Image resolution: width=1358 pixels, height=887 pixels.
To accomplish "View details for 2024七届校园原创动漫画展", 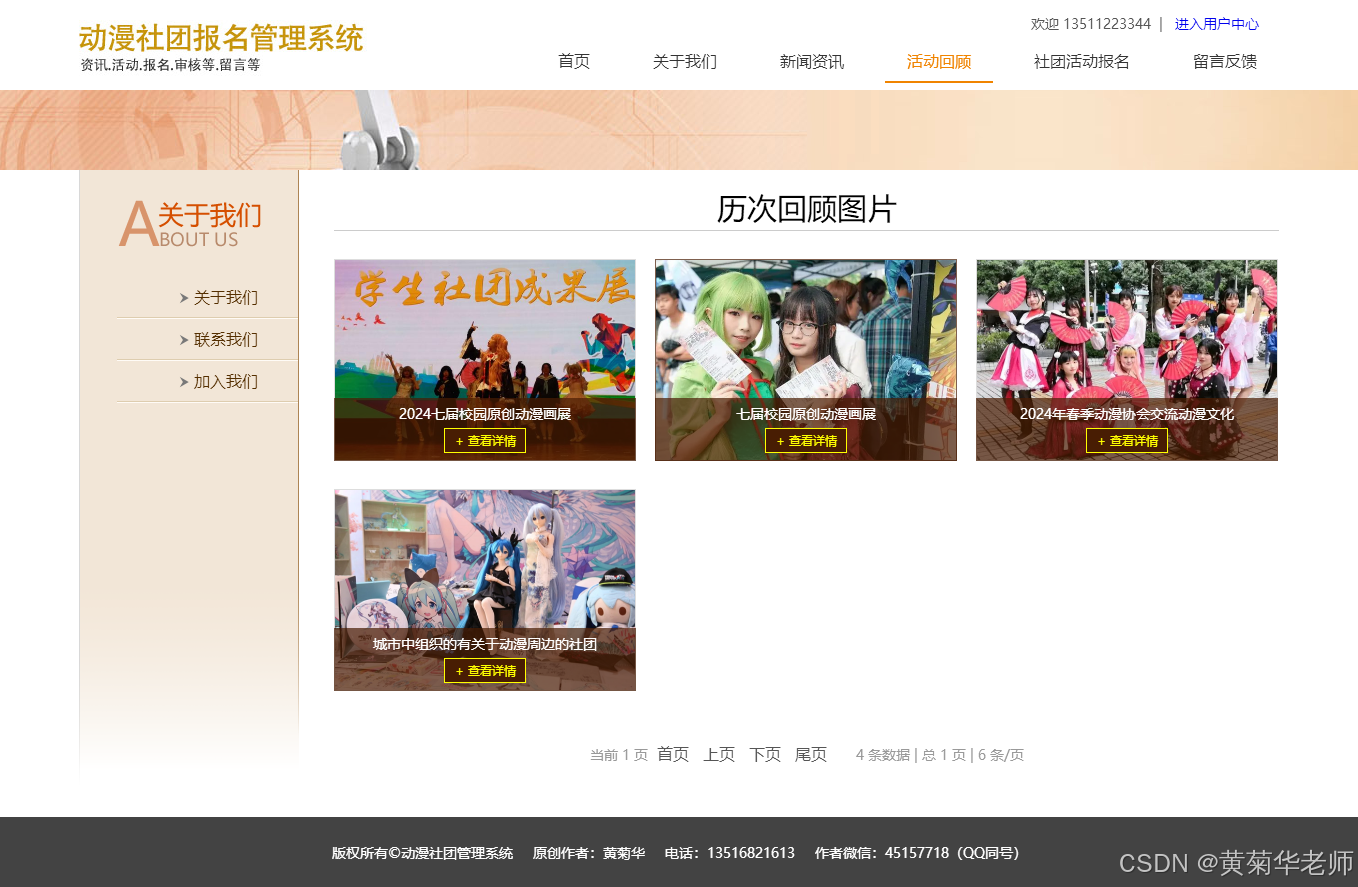I will pyautogui.click(x=485, y=441).
